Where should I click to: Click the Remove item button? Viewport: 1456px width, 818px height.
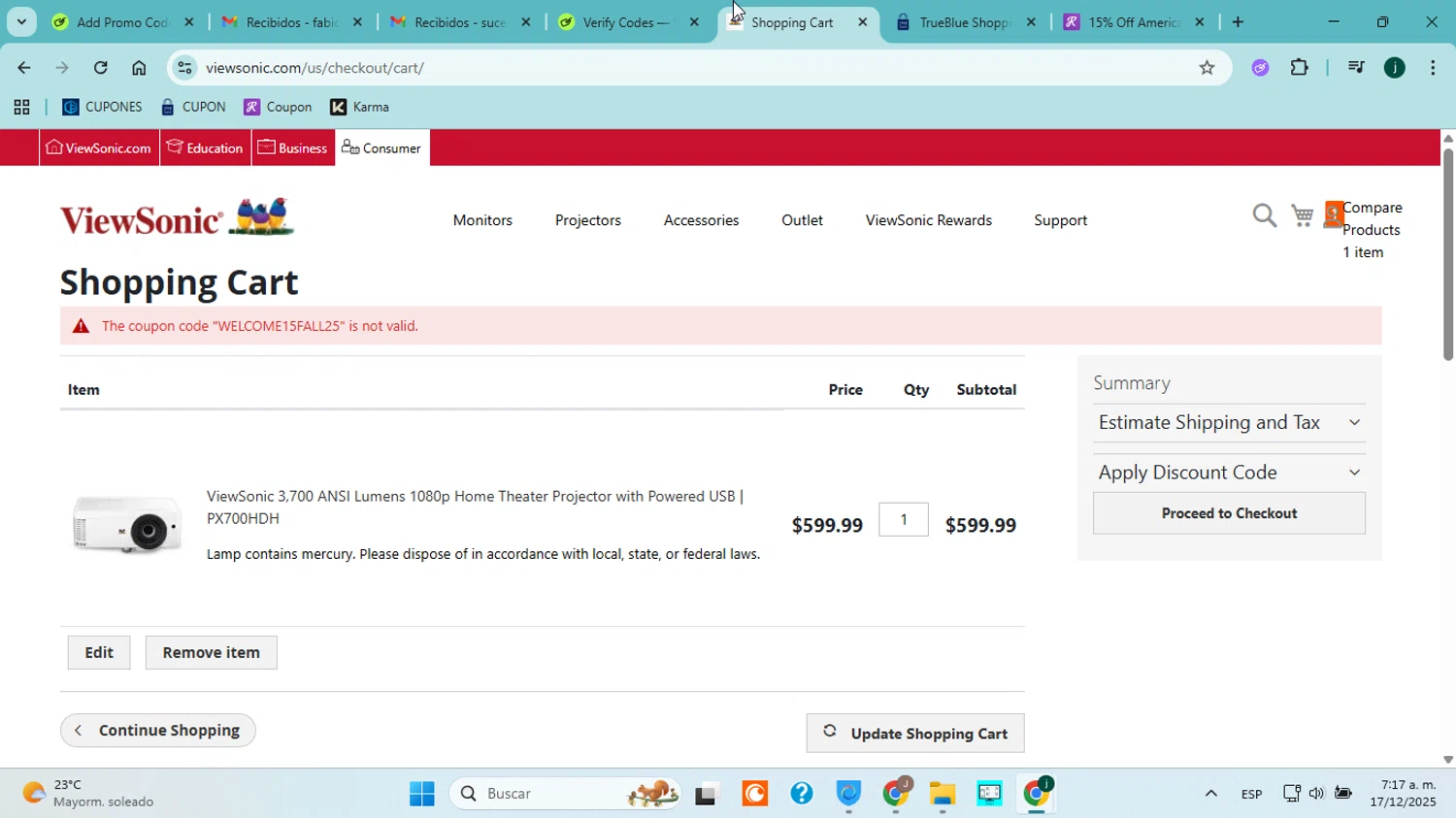(212, 653)
